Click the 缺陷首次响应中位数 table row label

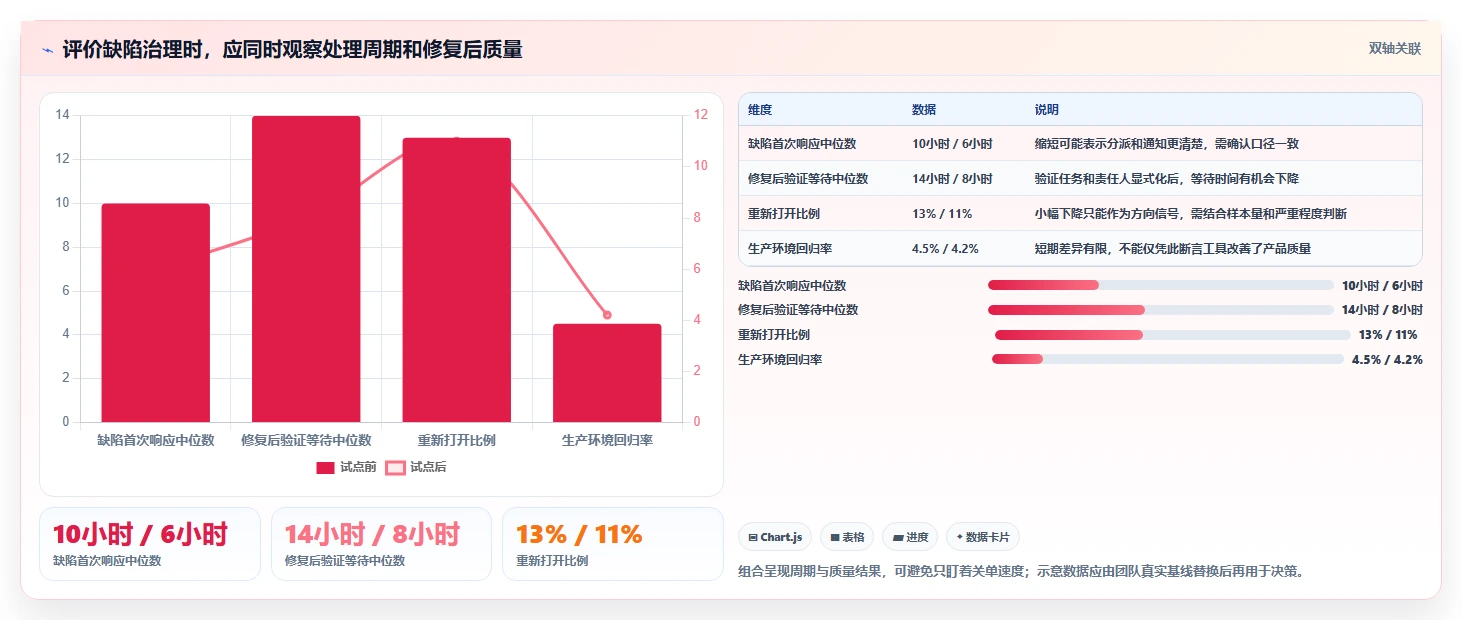(802, 144)
